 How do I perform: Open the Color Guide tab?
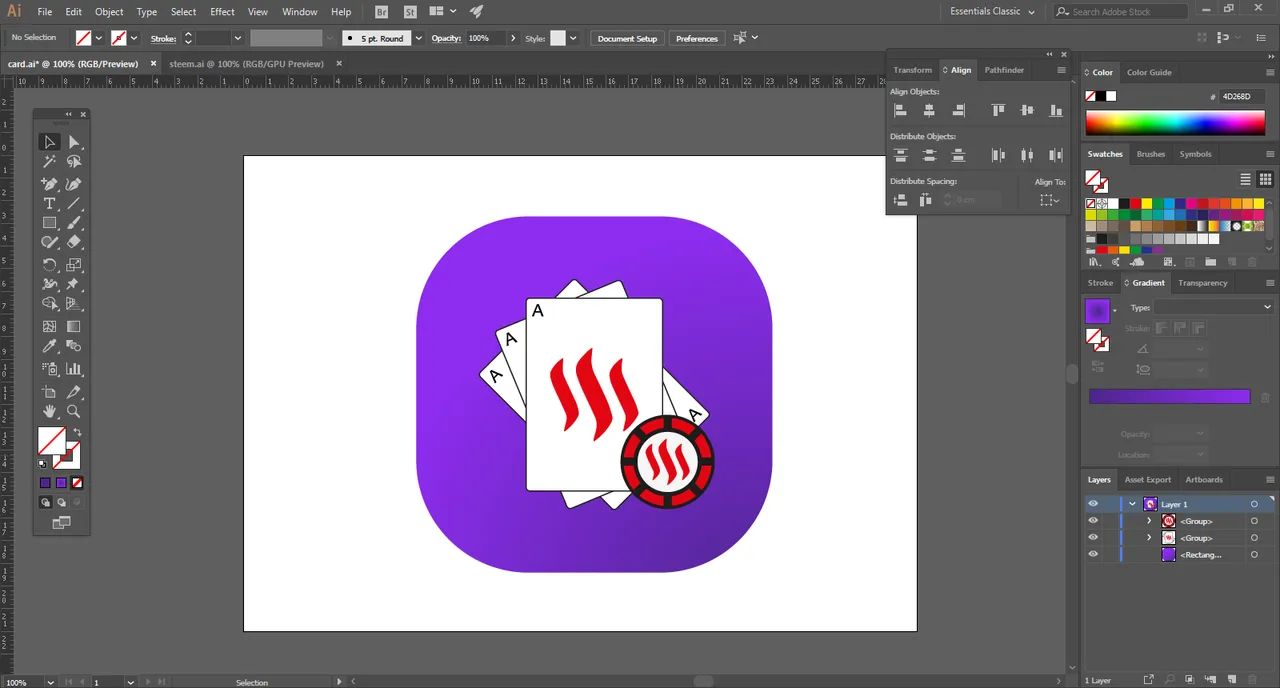click(1149, 72)
